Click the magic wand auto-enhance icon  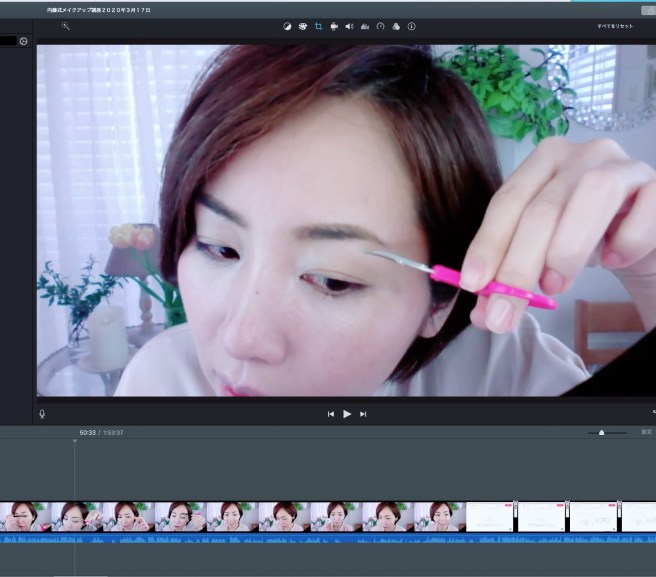click(66, 26)
